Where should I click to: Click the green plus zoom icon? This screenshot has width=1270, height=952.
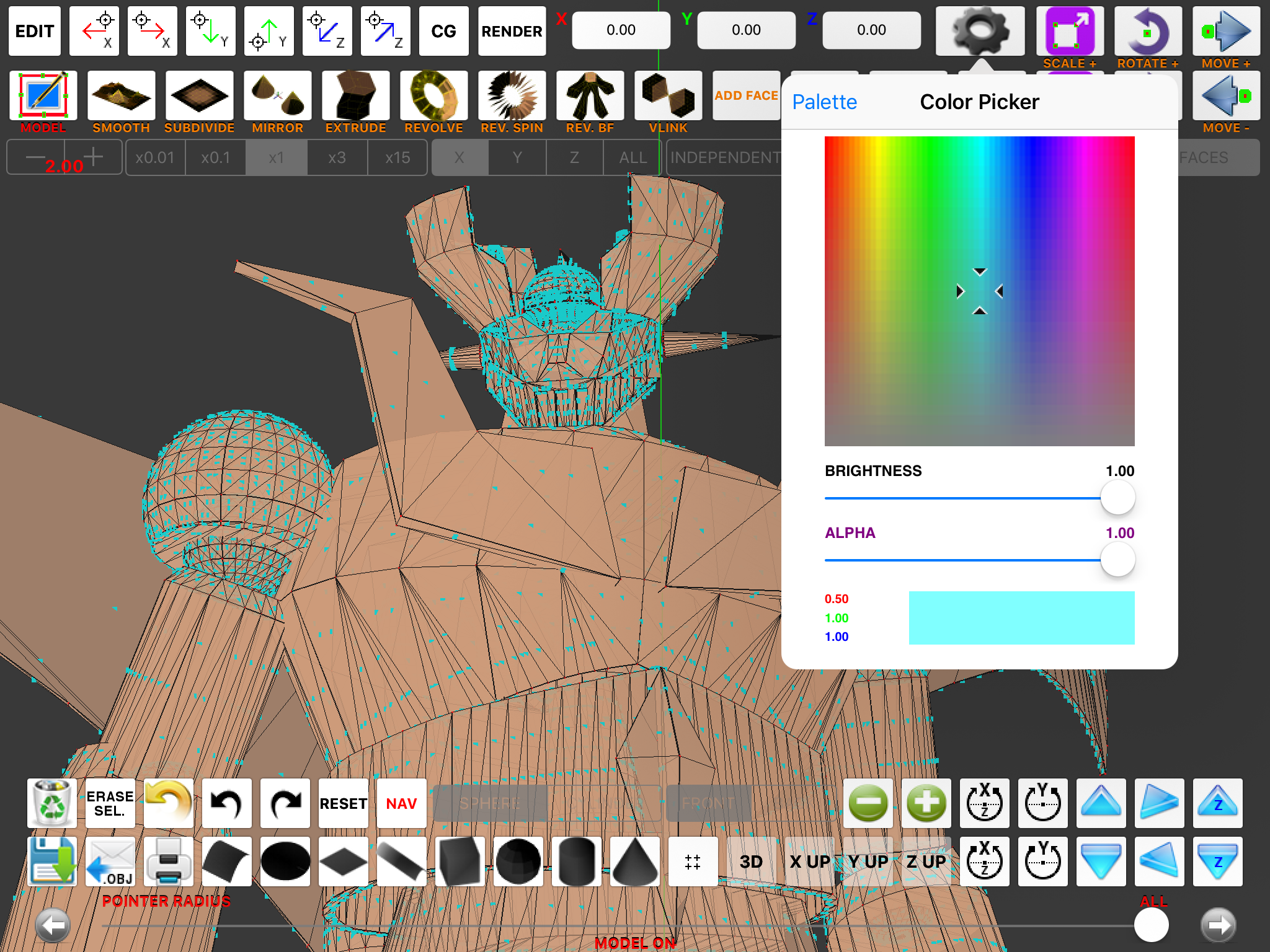(x=926, y=803)
